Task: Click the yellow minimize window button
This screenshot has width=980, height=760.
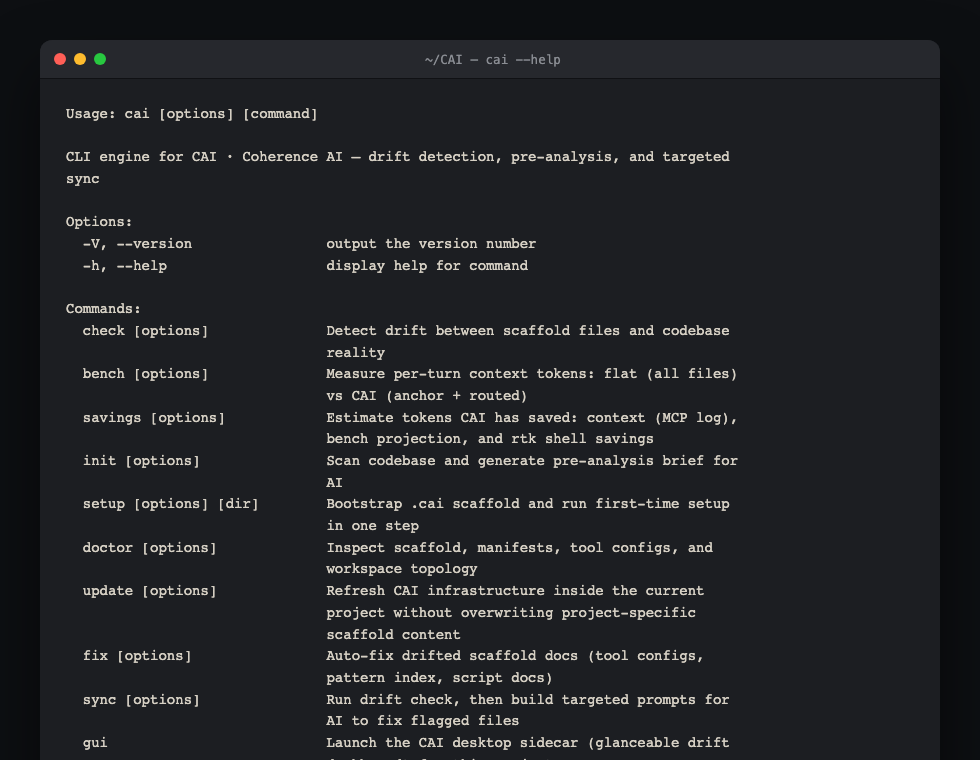Action: pyautogui.click(x=80, y=59)
